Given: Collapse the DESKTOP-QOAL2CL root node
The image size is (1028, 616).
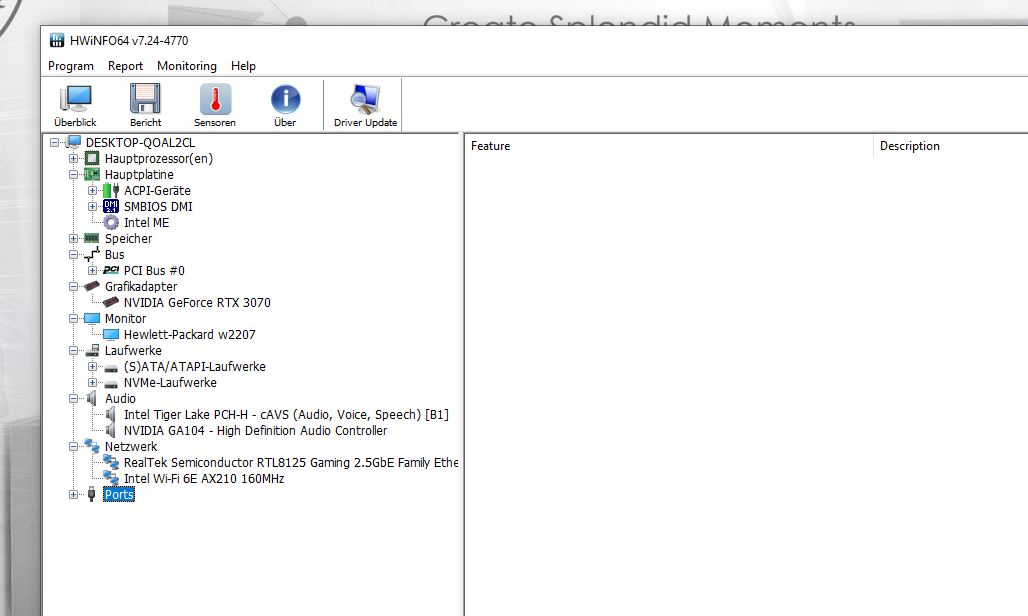Looking at the screenshot, I should click(54, 142).
